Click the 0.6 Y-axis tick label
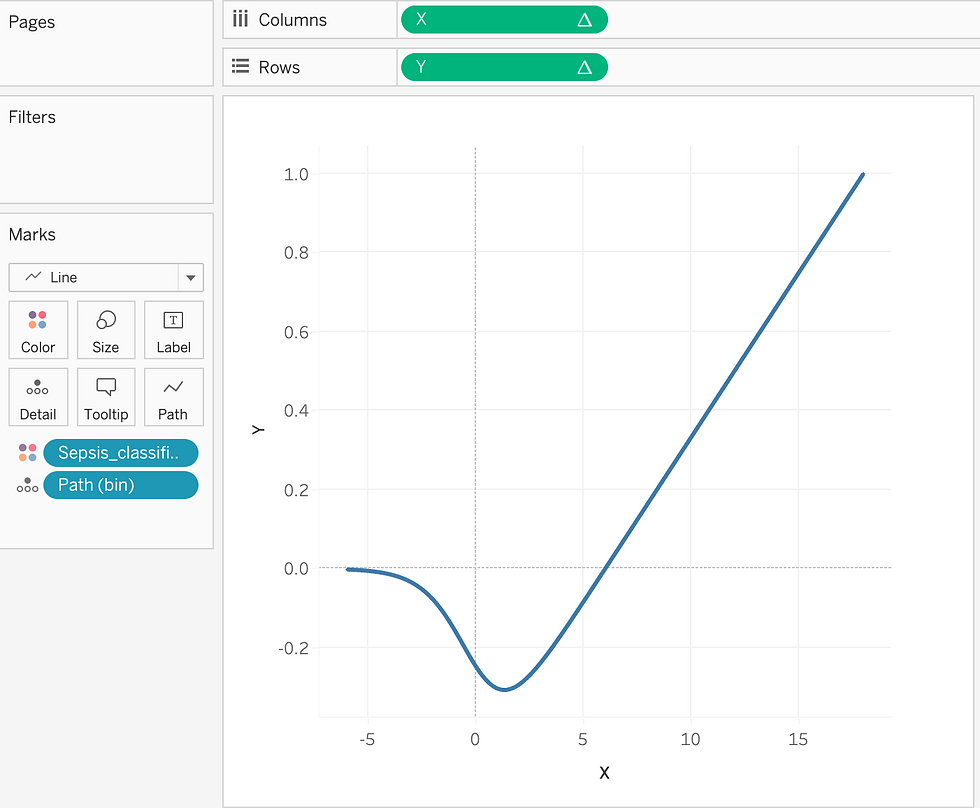This screenshot has width=980, height=808. tap(296, 332)
